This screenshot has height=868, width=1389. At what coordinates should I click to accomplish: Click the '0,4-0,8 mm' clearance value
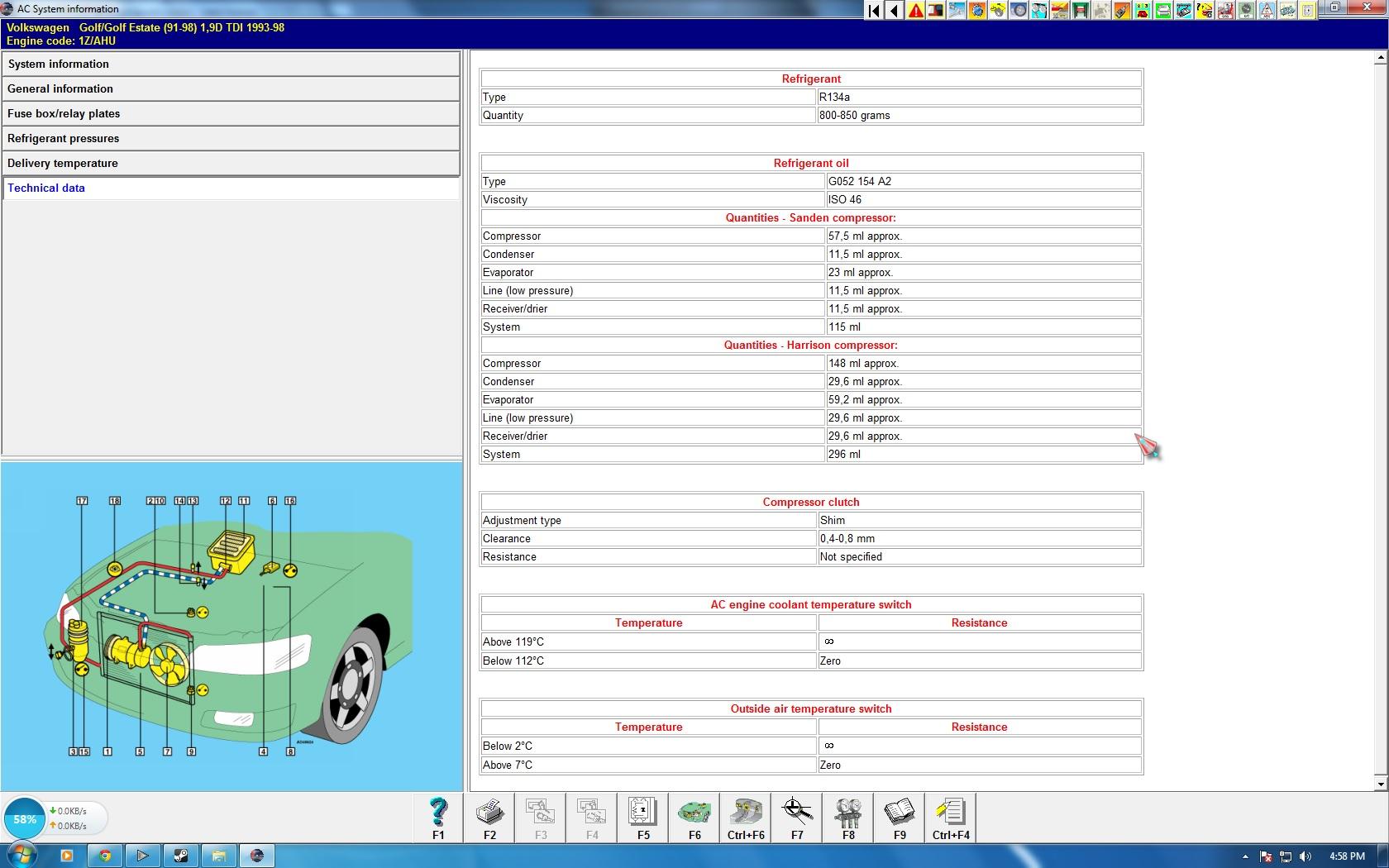[x=847, y=538]
